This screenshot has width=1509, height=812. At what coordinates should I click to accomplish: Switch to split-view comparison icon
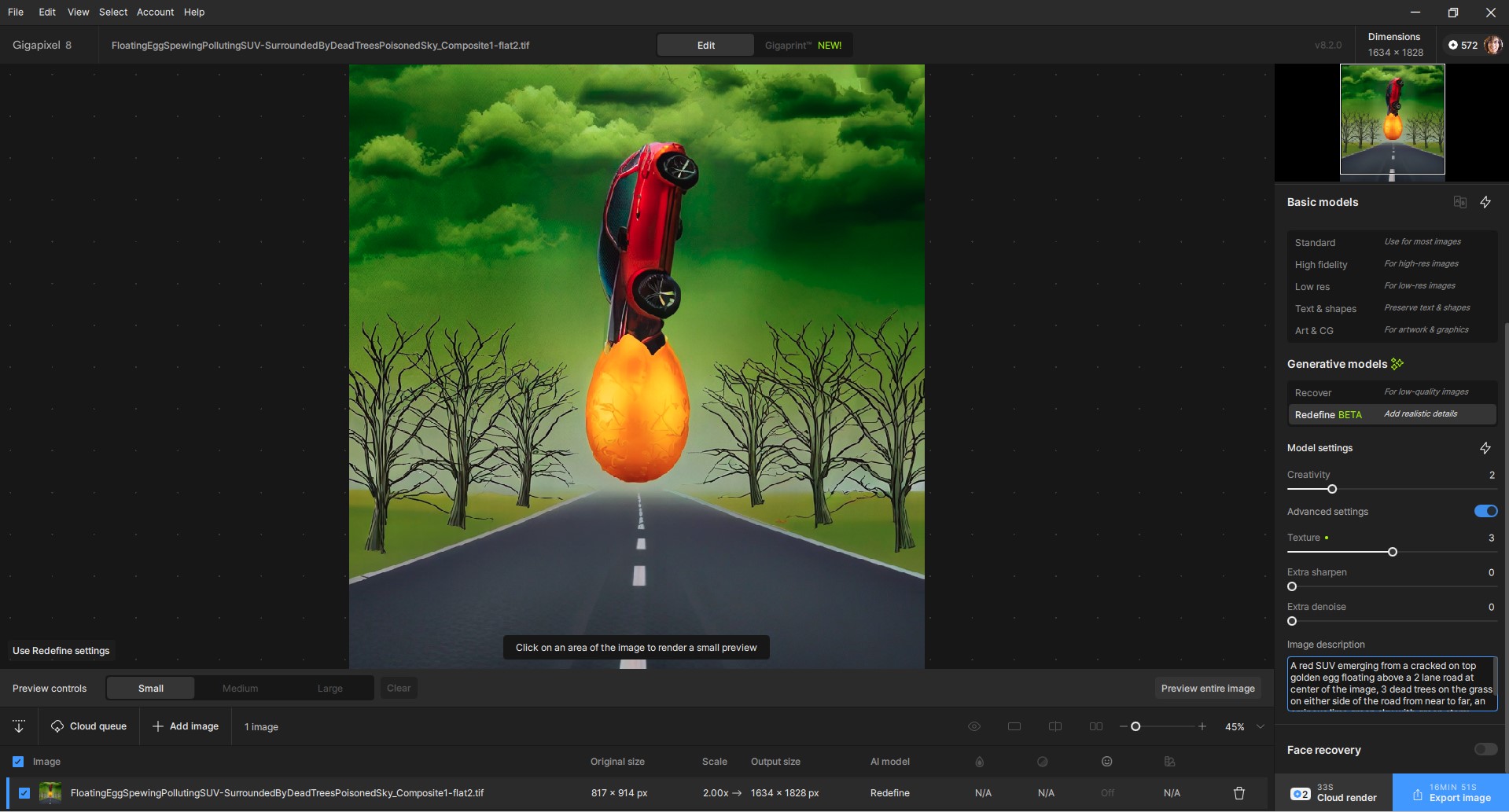tap(1055, 726)
